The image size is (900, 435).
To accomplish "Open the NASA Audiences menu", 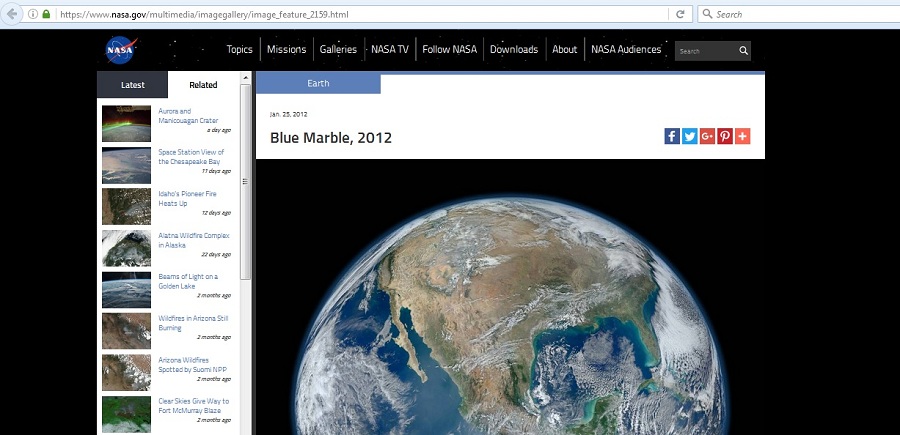I will [626, 49].
